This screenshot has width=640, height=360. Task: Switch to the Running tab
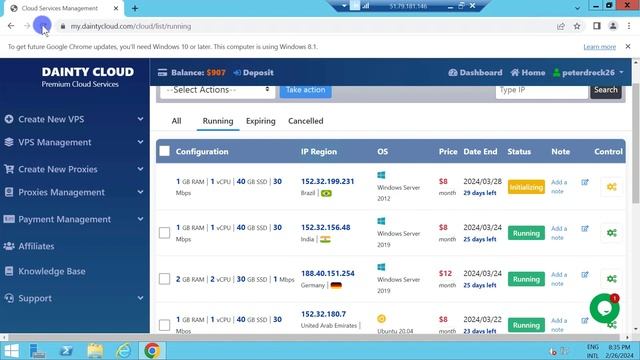(x=218, y=121)
